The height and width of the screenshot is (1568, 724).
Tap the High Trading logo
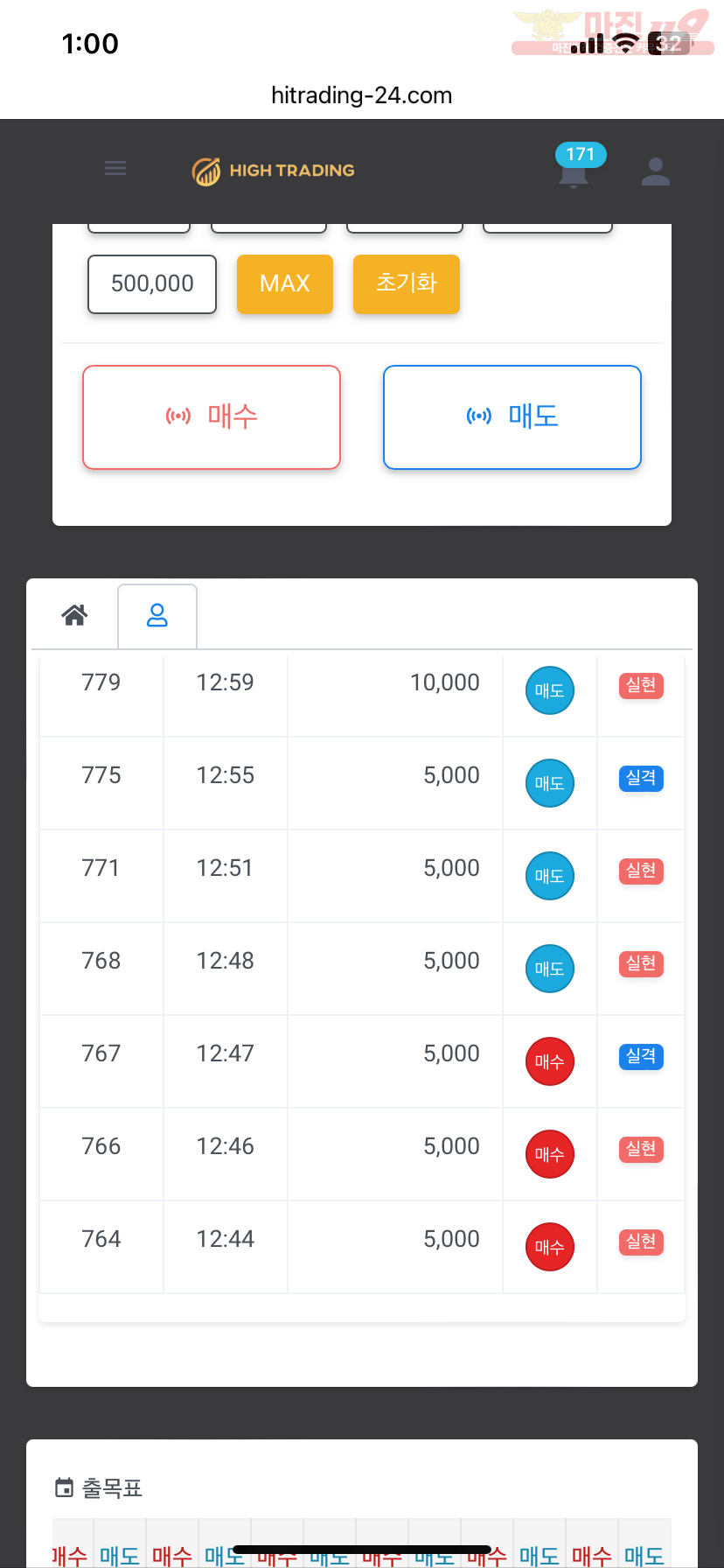pos(274,171)
